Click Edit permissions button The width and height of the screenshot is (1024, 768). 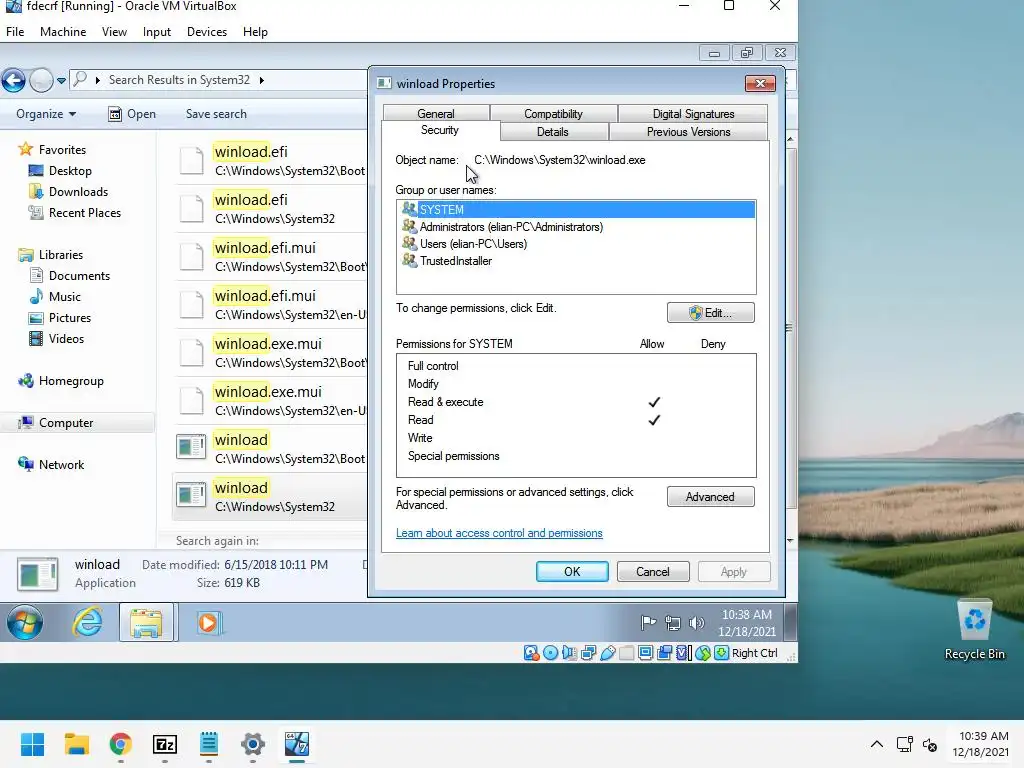pos(711,313)
